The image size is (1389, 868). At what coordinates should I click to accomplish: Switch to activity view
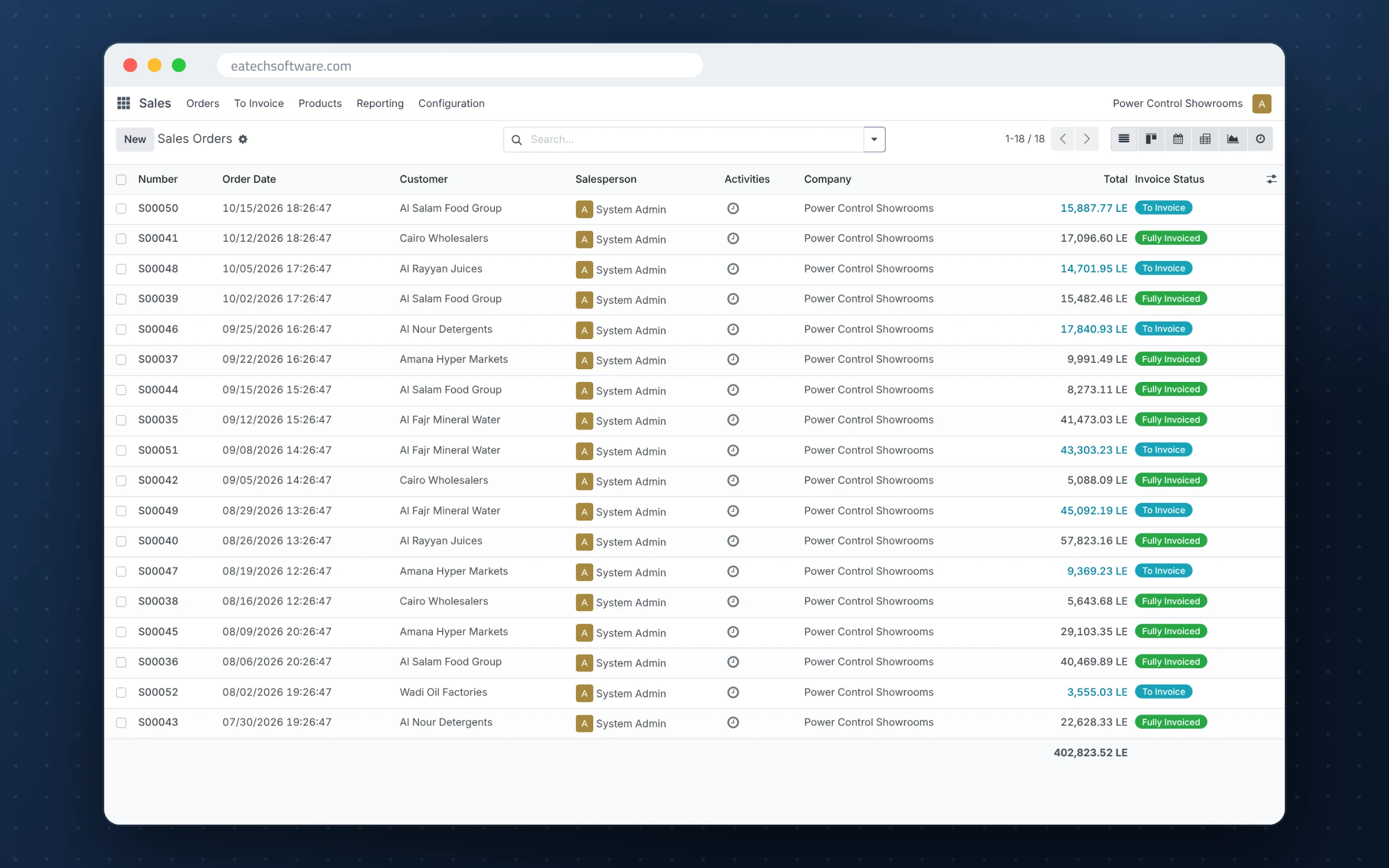click(1260, 139)
